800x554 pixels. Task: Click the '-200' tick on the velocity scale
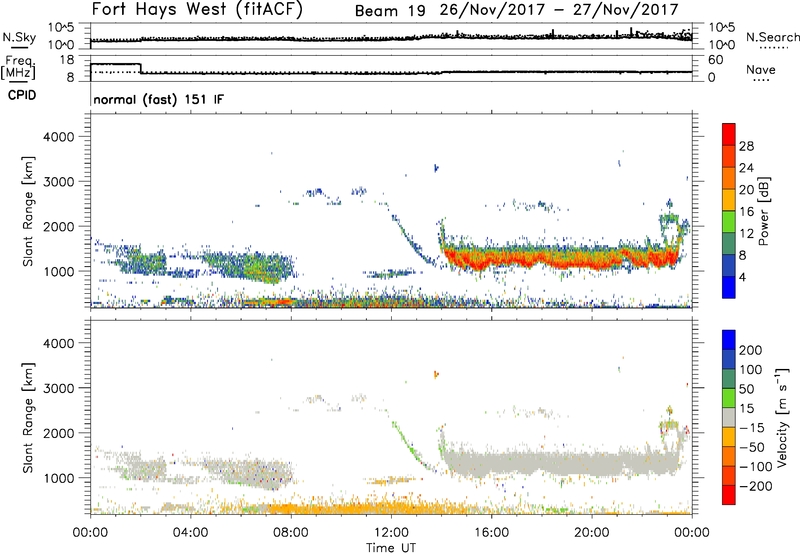coord(755,486)
